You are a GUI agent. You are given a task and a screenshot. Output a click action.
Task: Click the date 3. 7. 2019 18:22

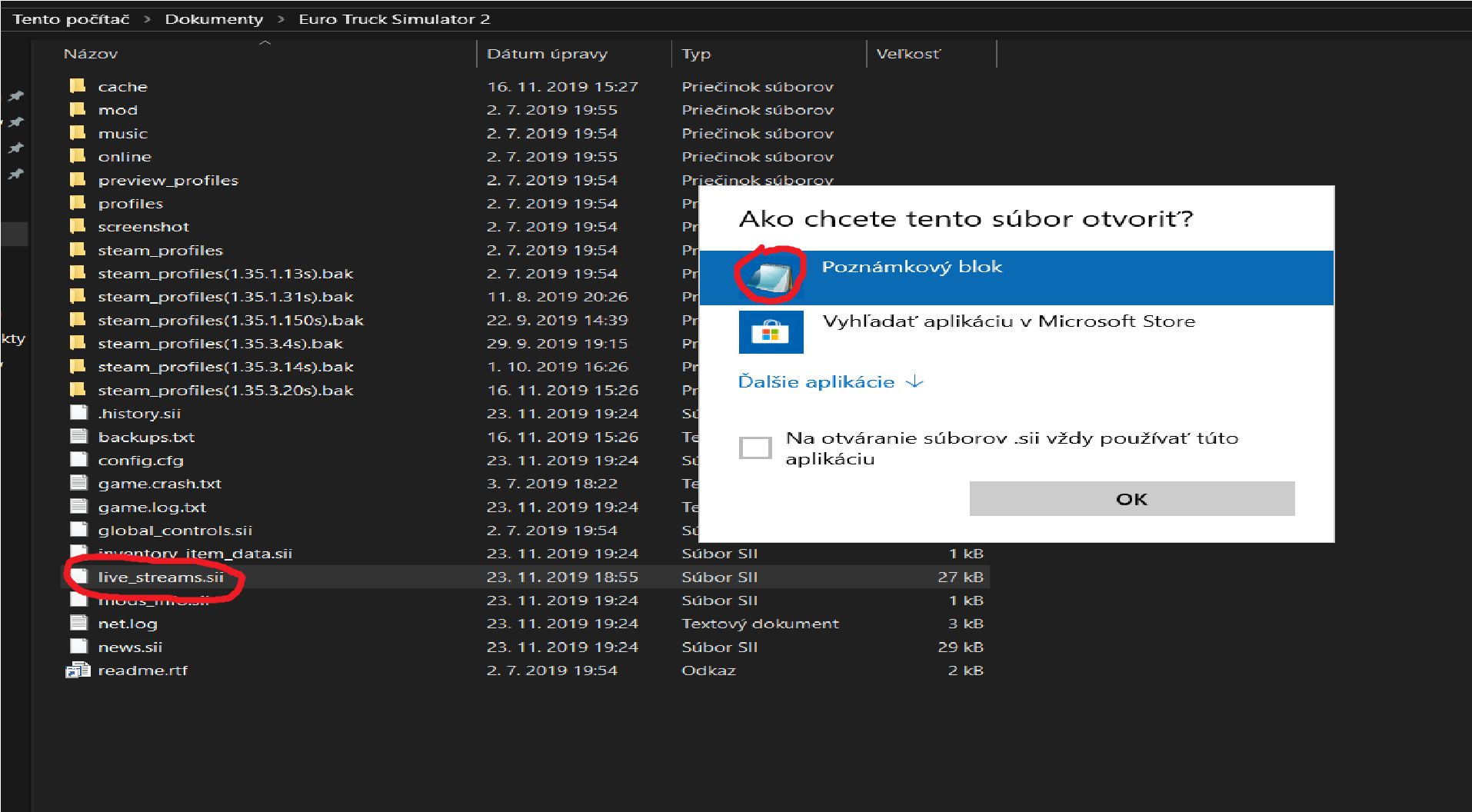coord(552,483)
